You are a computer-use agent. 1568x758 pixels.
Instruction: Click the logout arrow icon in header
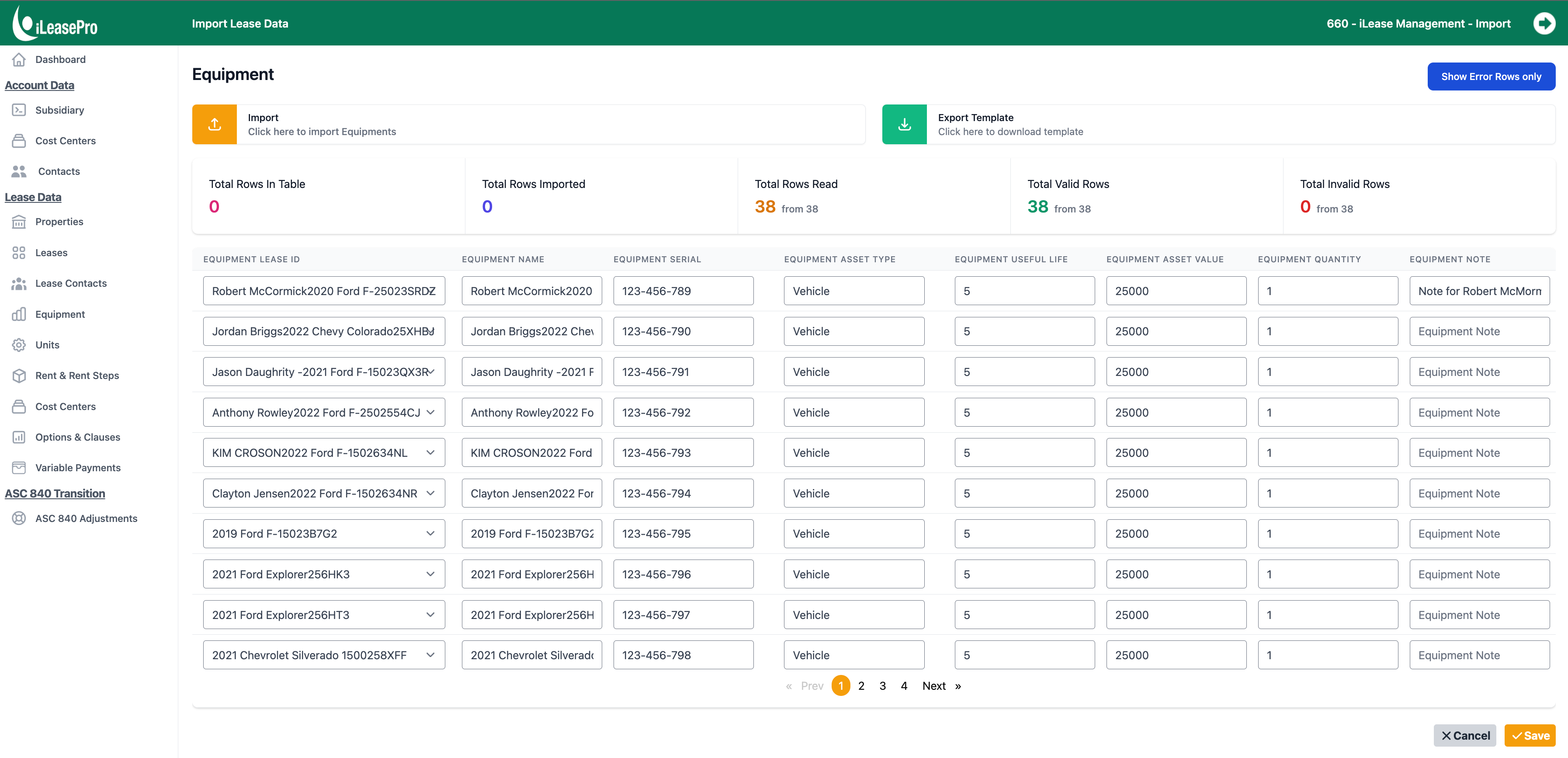click(x=1544, y=23)
